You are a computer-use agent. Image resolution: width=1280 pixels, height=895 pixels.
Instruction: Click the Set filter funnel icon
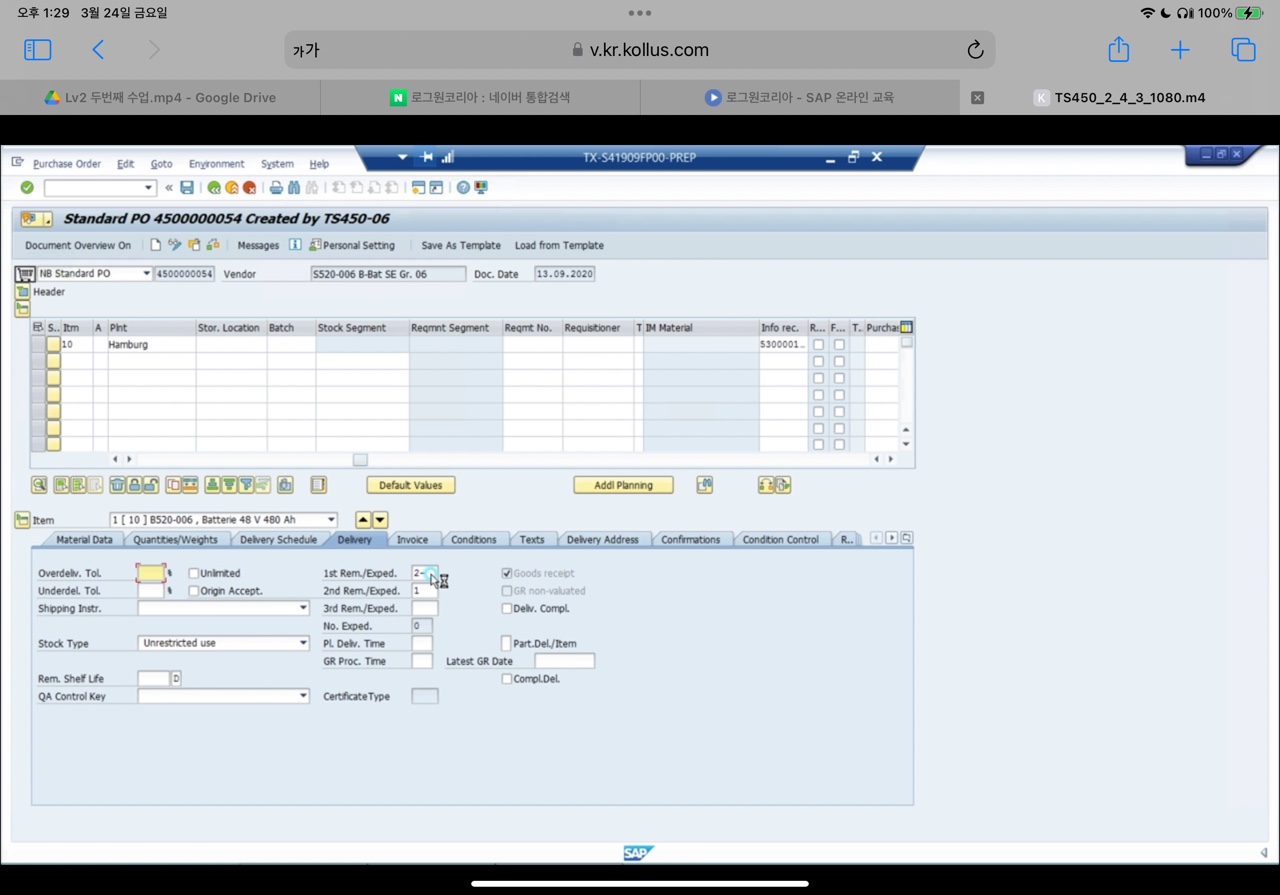point(246,485)
